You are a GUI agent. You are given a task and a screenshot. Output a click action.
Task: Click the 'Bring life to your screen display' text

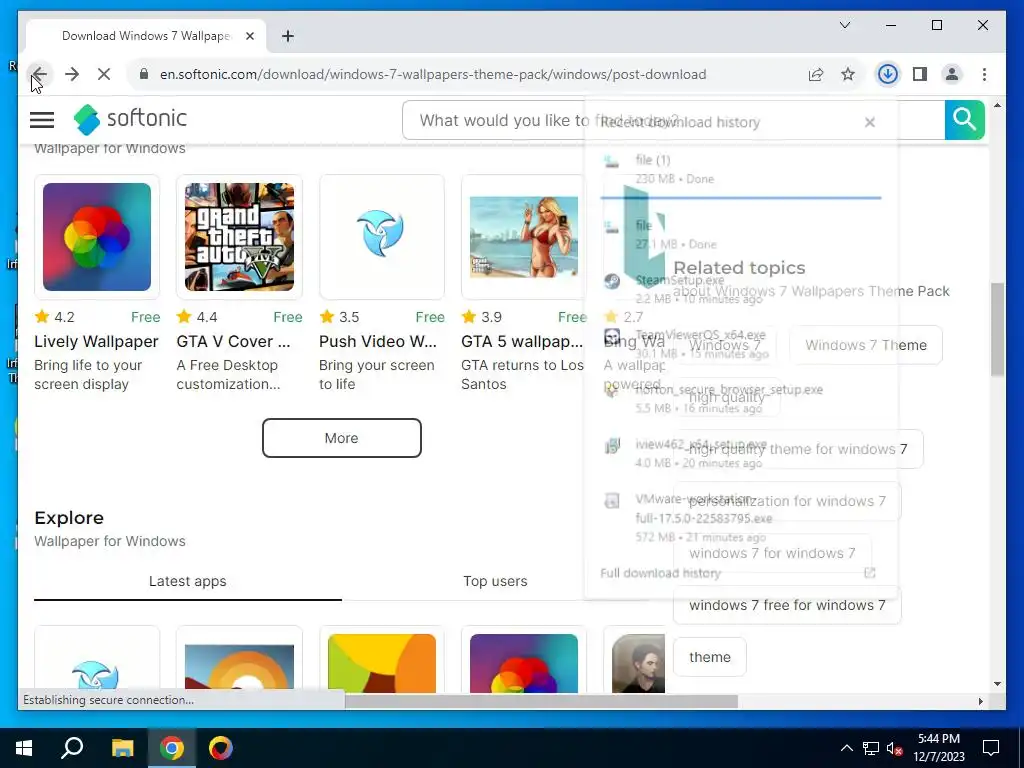pos(88,375)
